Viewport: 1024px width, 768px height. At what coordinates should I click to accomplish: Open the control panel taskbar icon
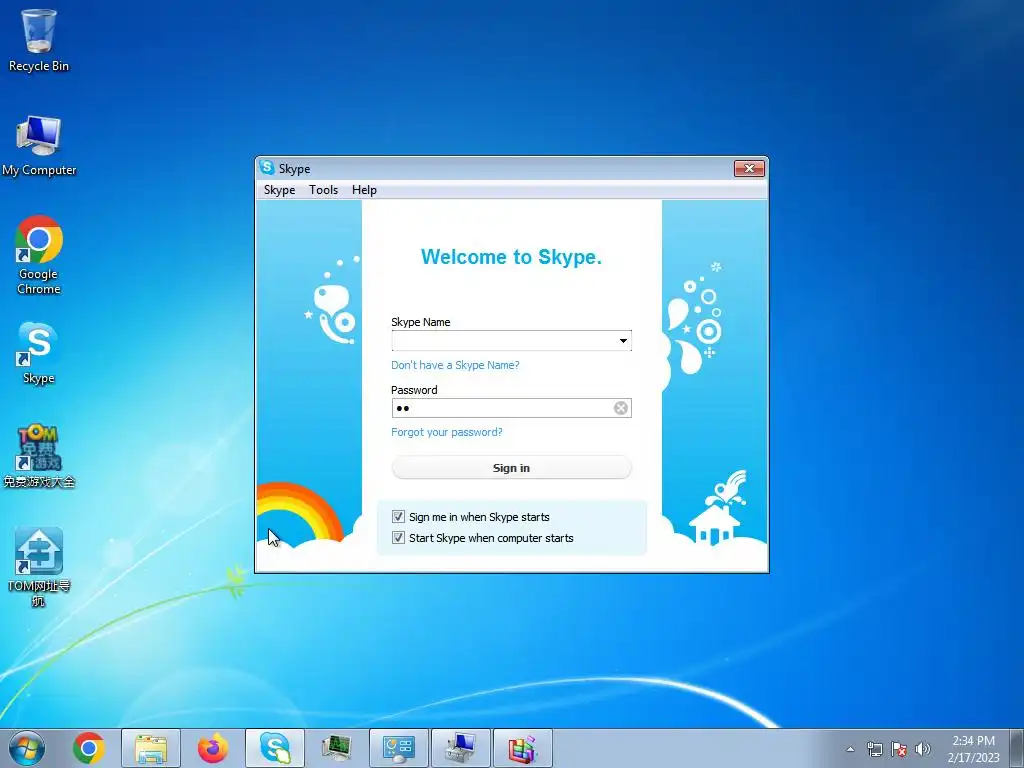point(399,748)
